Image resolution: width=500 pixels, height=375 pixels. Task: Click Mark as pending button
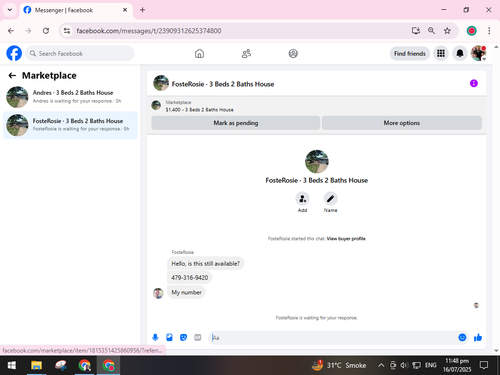tap(236, 123)
